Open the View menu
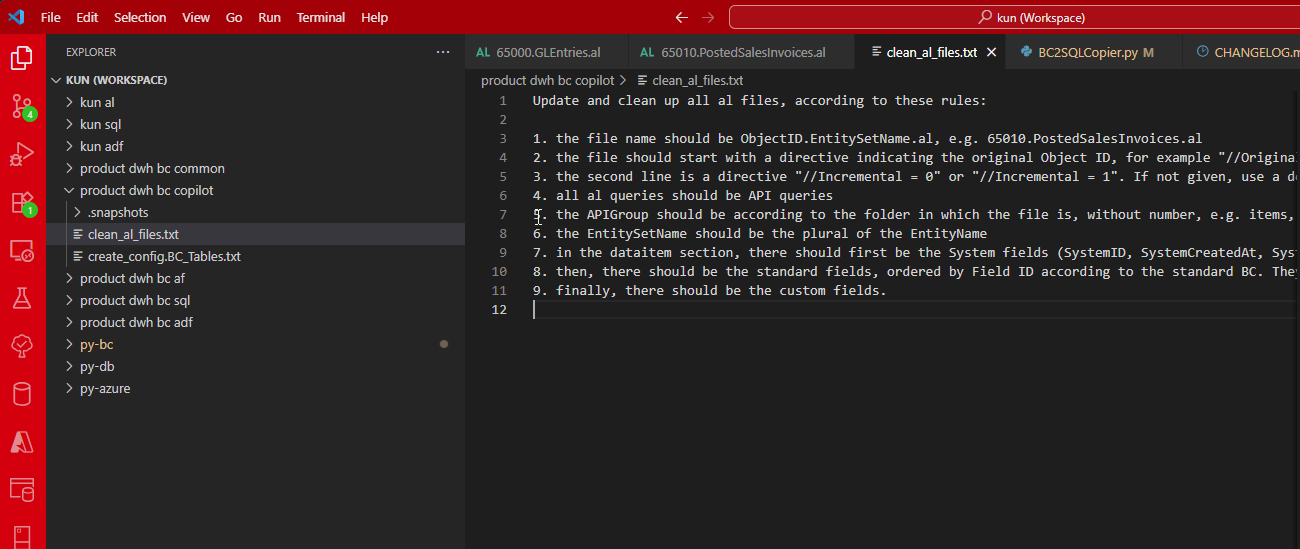Image resolution: width=1300 pixels, height=549 pixels. [196, 17]
